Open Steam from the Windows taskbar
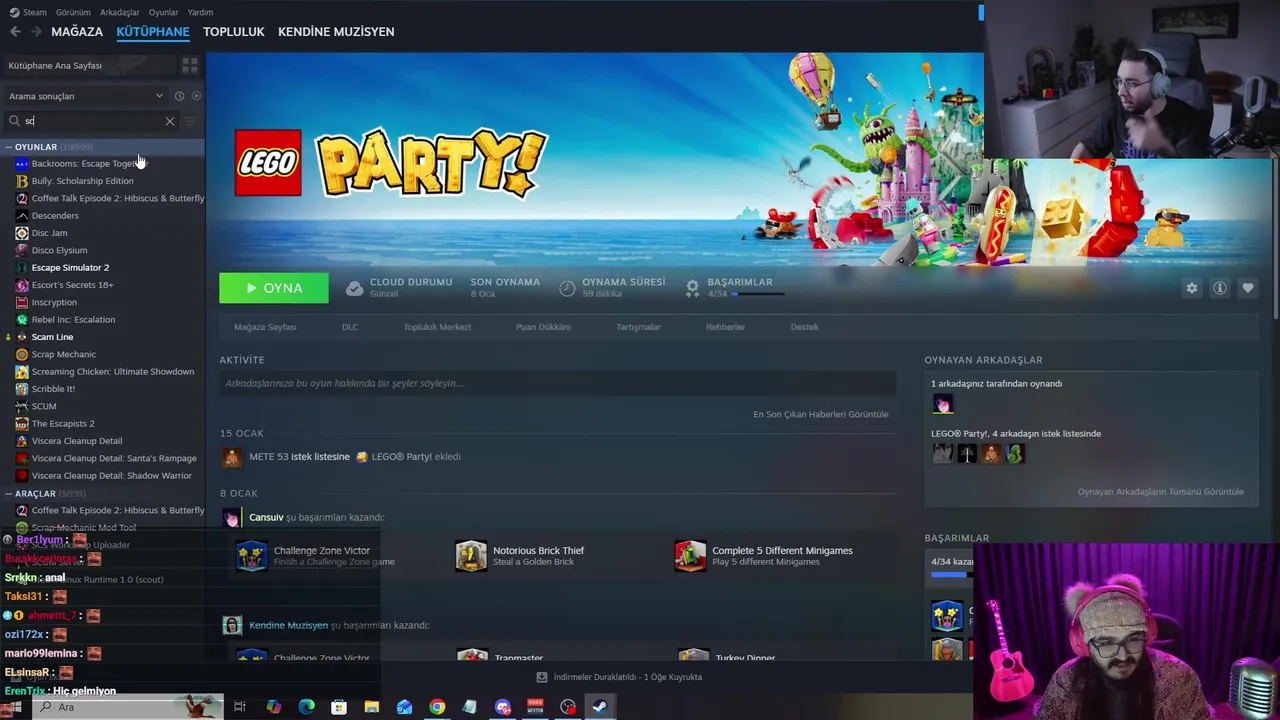 pyautogui.click(x=599, y=707)
